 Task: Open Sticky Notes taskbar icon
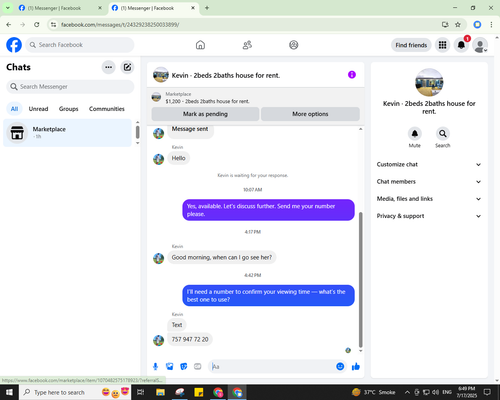[x=199, y=392]
